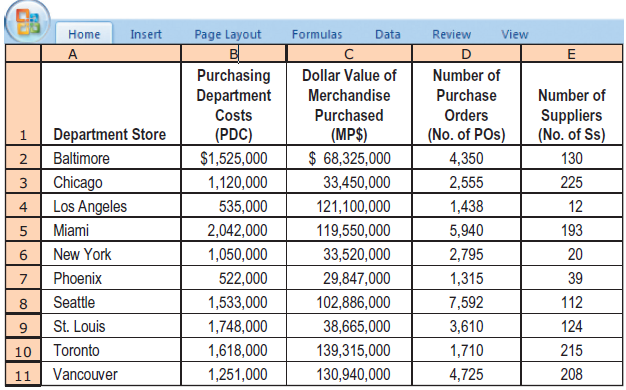Select column E header
Image resolution: width=626 pixels, height=390 pixels.
coord(572,53)
